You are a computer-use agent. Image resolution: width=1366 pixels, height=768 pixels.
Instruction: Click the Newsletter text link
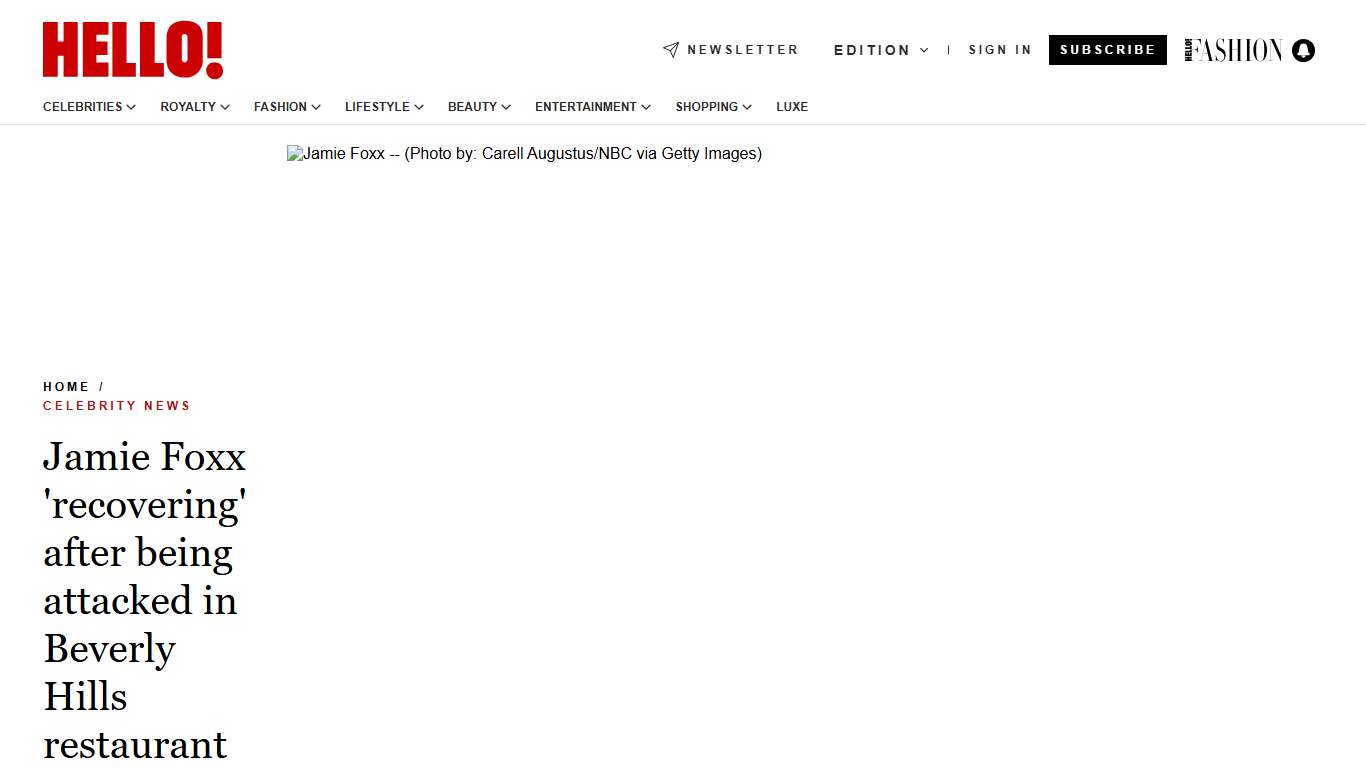coord(742,50)
